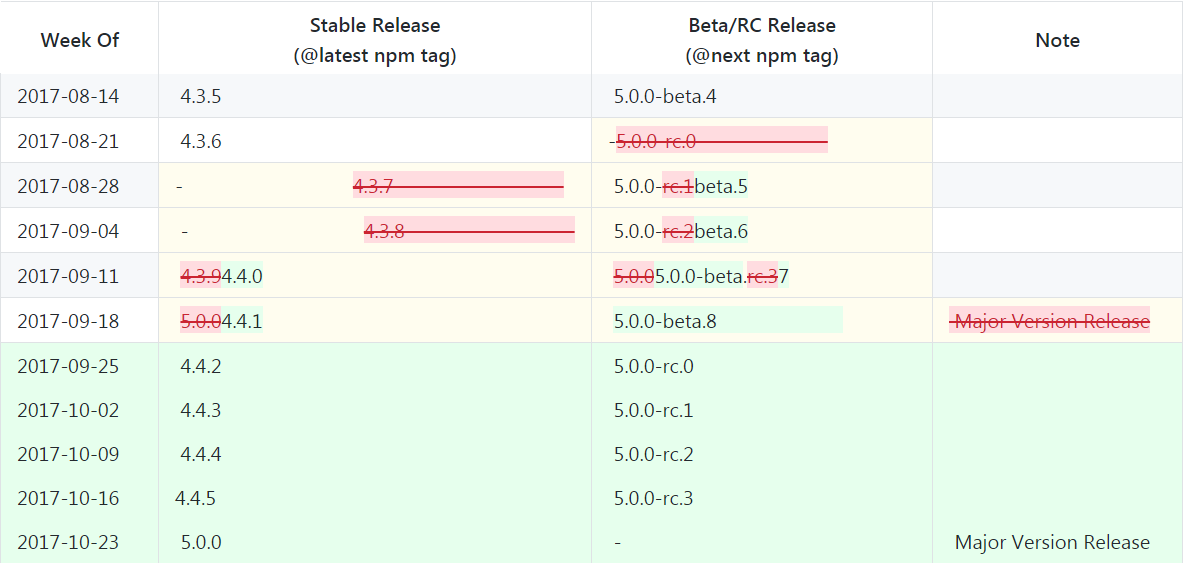Viewport: 1184px width, 564px height.
Task: Click the 5.0.0-rc.3 release cell
Action: pos(654,498)
